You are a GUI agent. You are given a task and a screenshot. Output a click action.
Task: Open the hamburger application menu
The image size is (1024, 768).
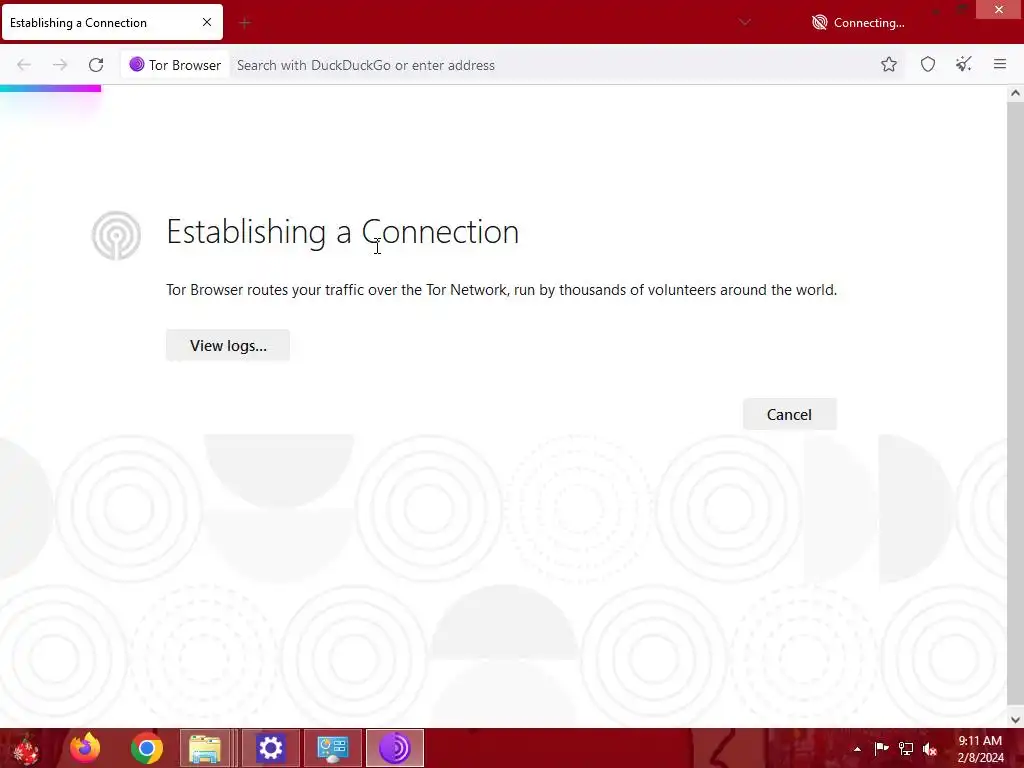pyautogui.click(x=999, y=64)
